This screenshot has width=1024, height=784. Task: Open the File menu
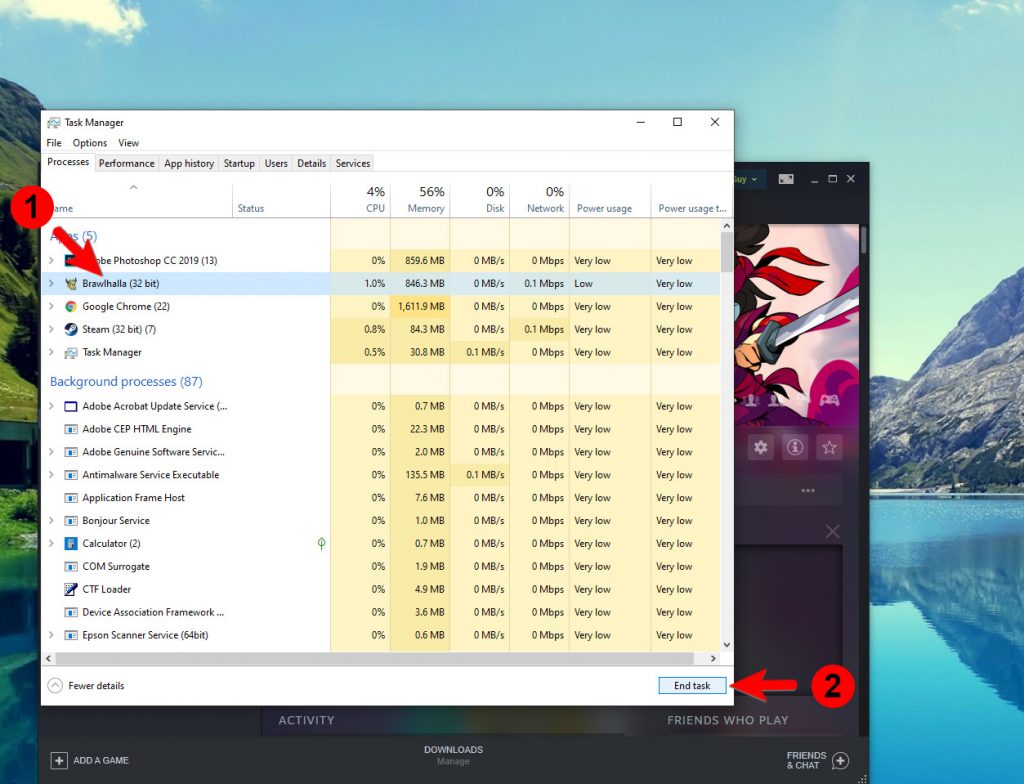coord(54,143)
